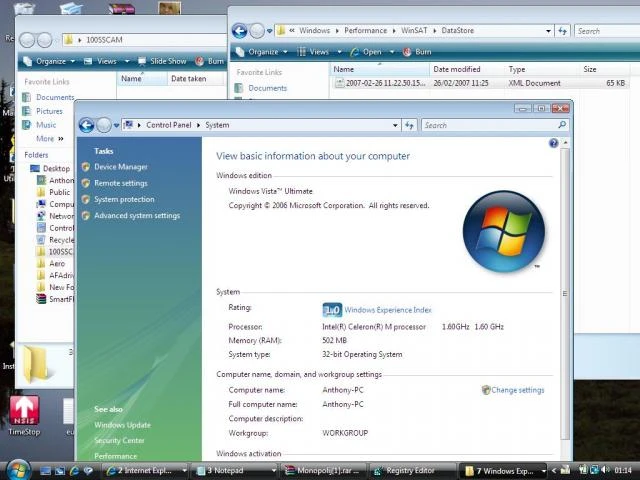640x480 pixels.
Task: Click the help question mark icon
Action: 553,143
